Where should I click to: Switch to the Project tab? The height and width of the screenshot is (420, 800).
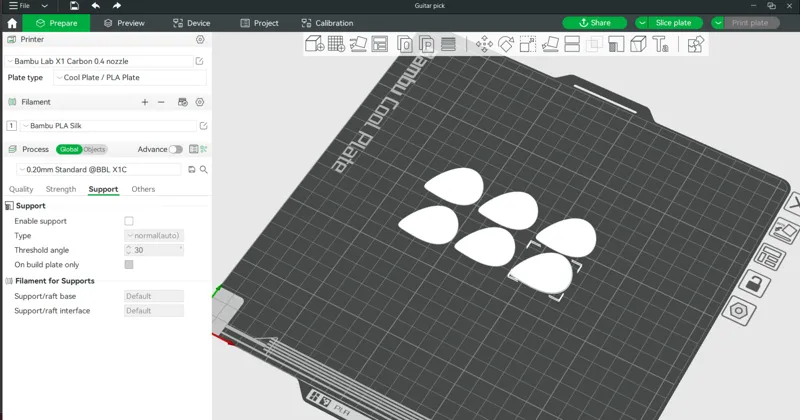point(259,23)
